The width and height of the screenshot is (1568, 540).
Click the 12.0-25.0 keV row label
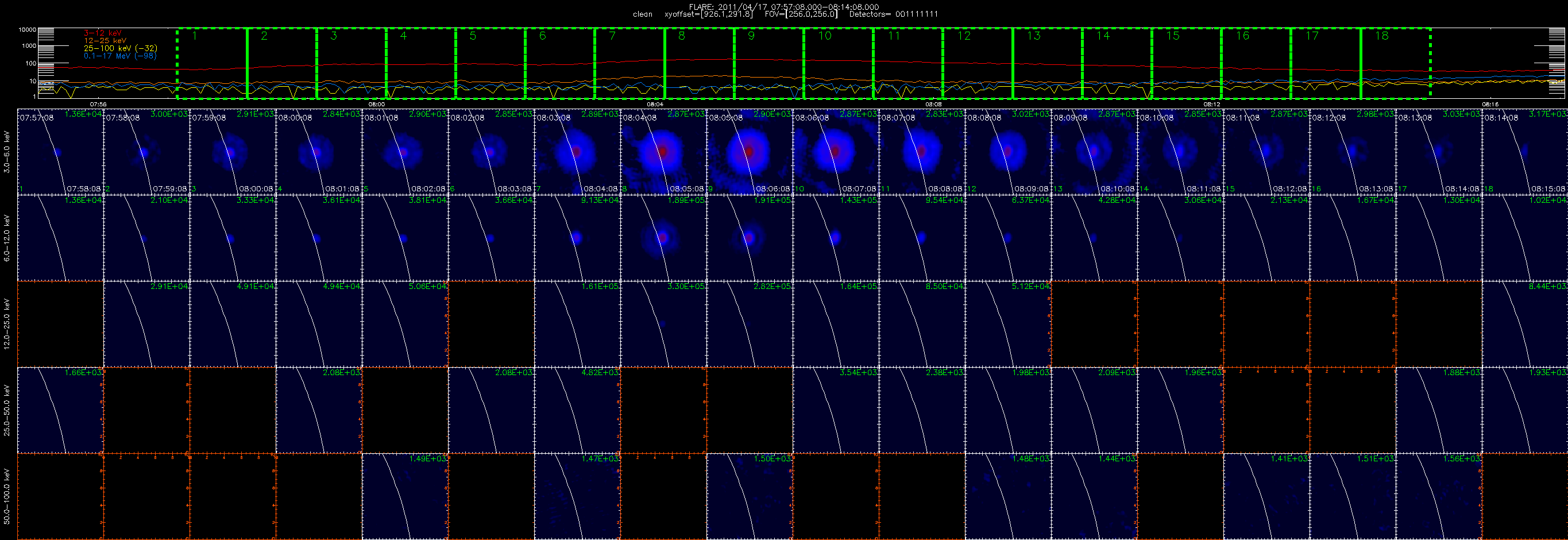[7, 324]
